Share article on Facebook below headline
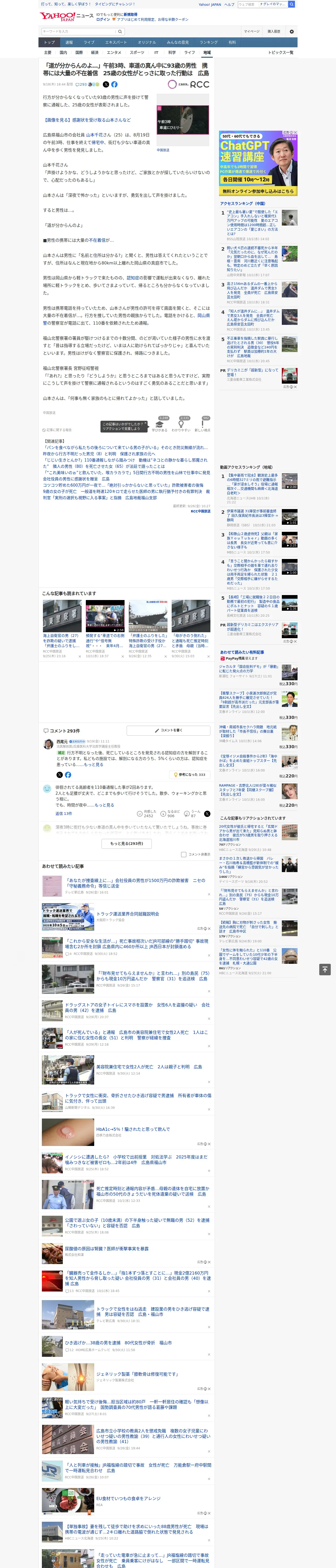 114,85
